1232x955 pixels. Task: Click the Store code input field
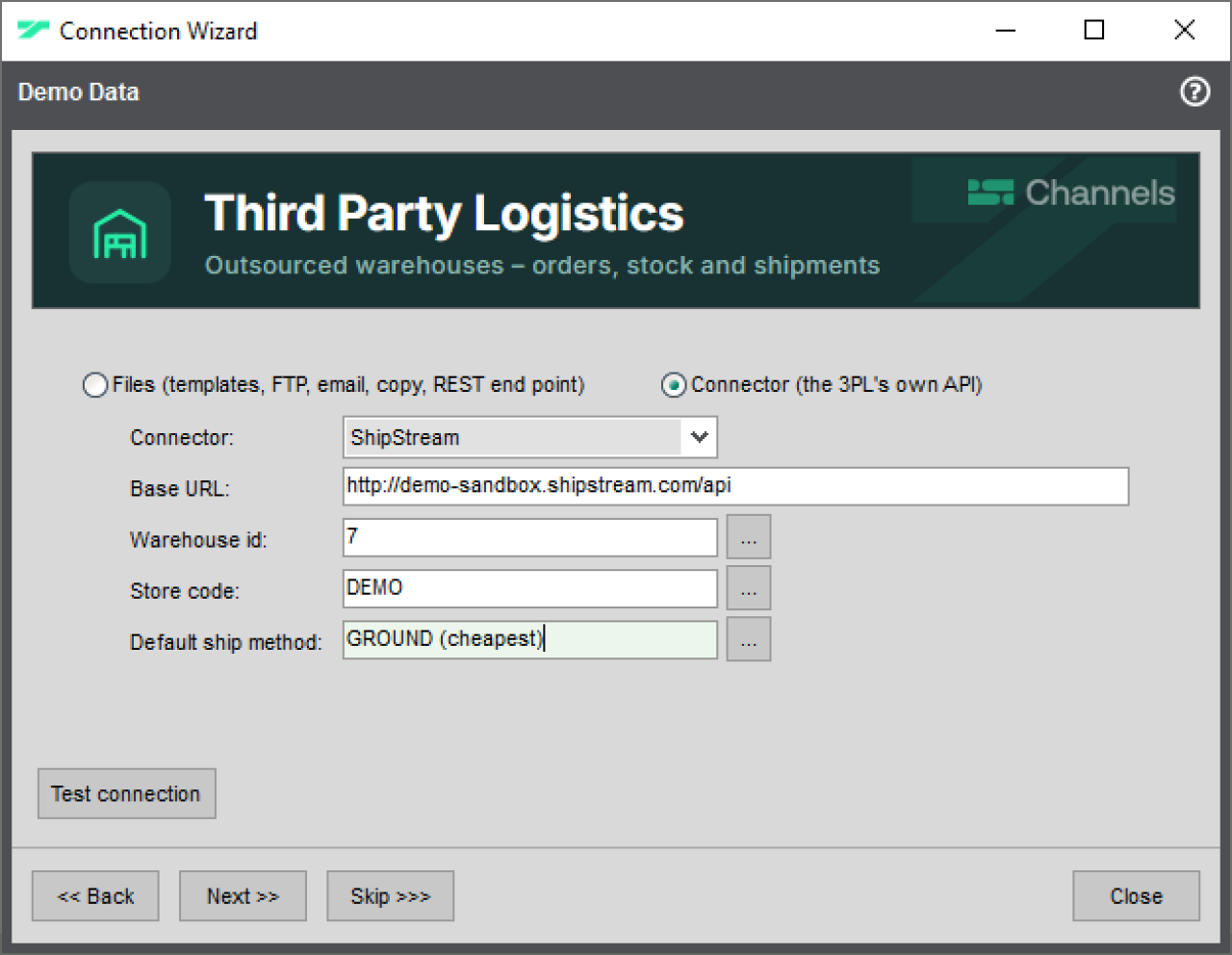[530, 588]
